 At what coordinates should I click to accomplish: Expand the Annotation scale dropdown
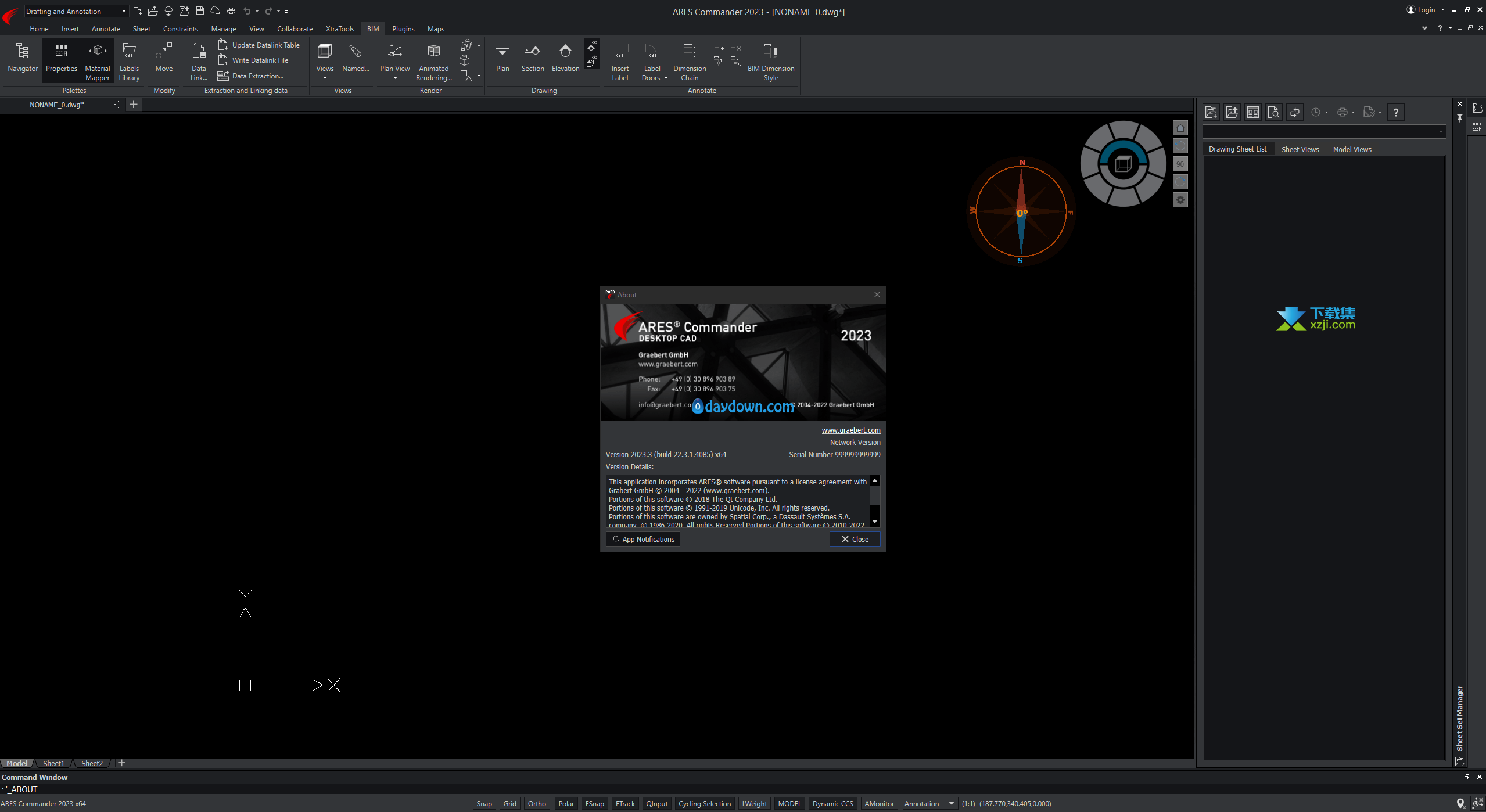click(951, 803)
